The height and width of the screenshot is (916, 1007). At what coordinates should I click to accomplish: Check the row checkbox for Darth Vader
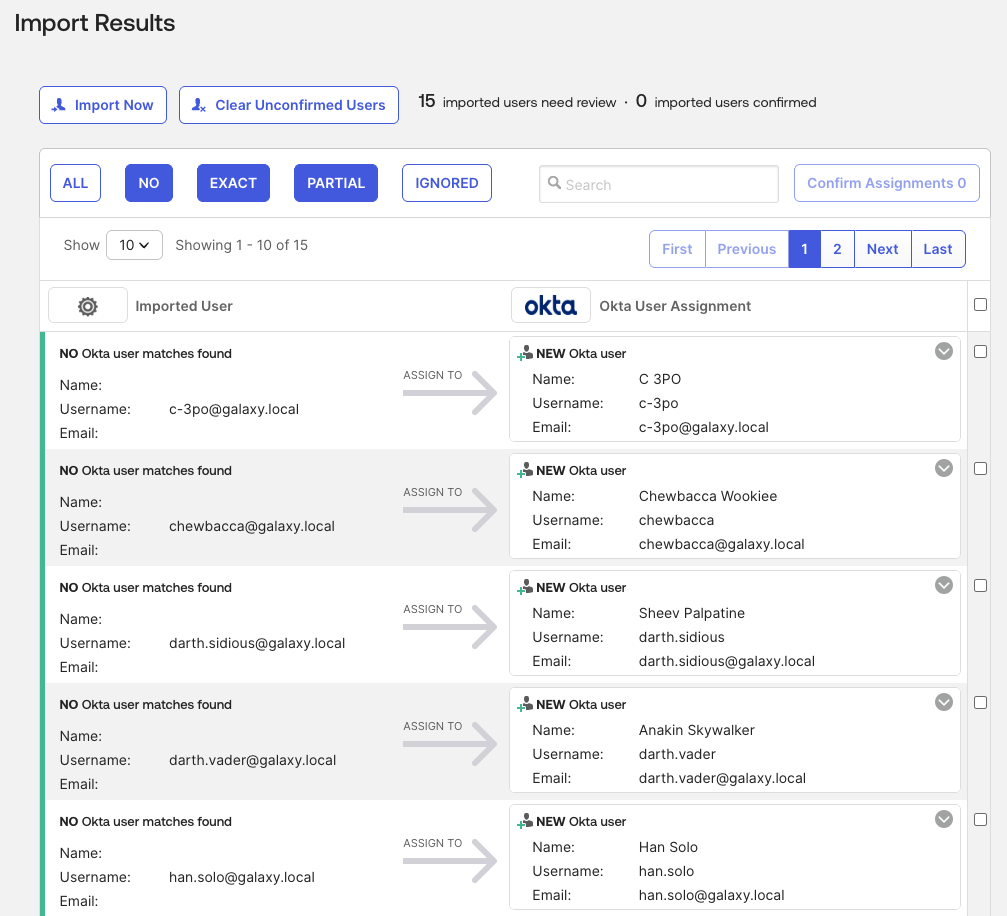pyautogui.click(x=981, y=702)
